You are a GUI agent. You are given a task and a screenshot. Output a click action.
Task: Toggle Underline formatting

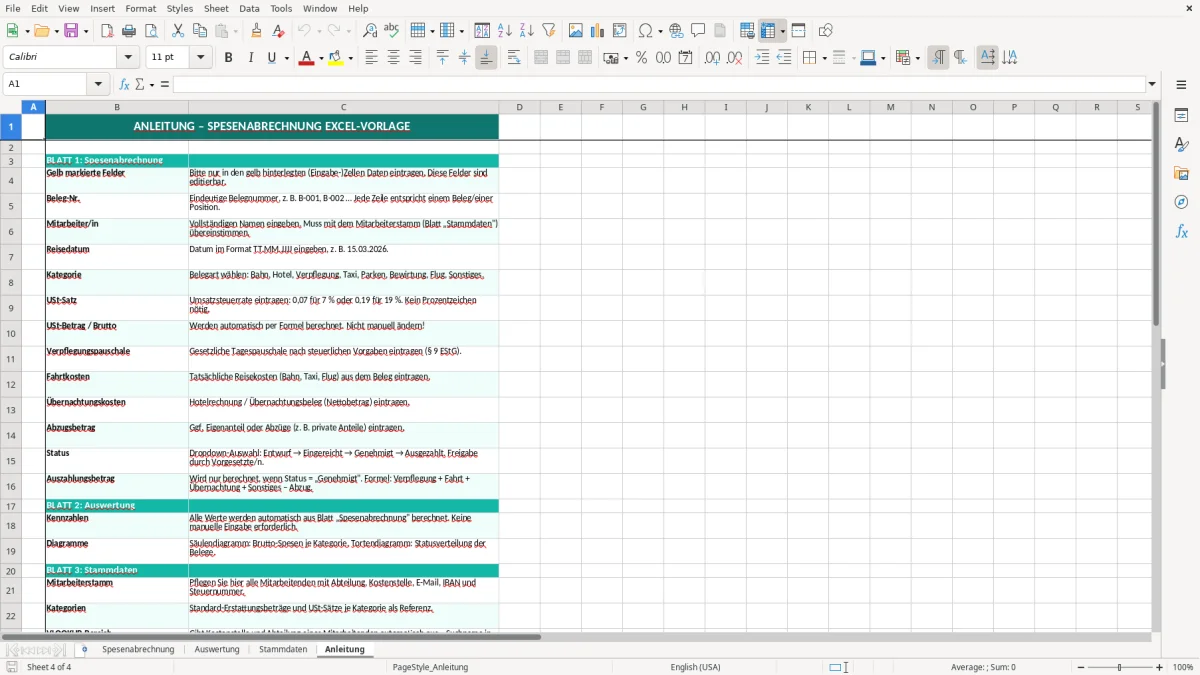(271, 58)
